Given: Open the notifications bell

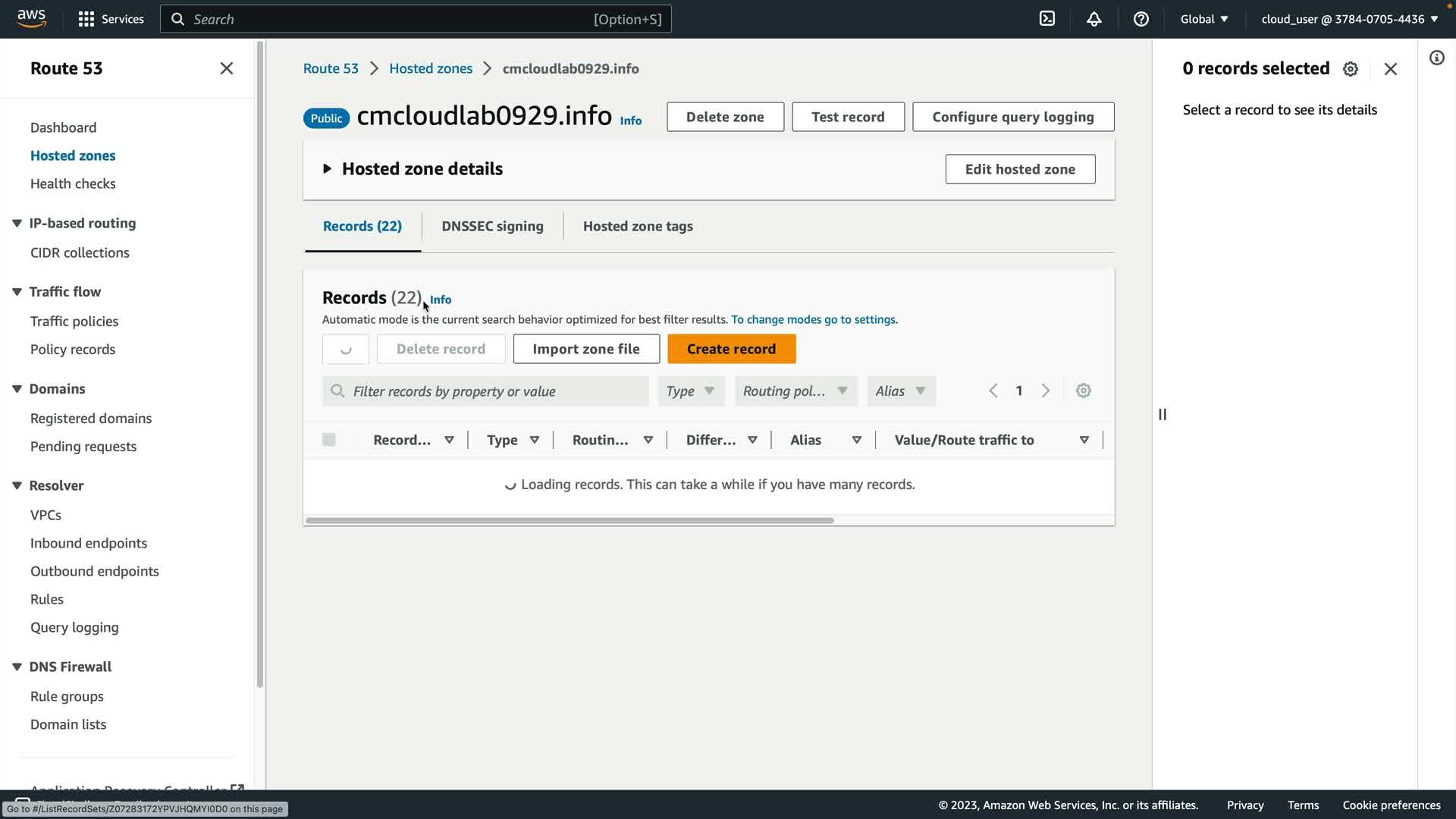Looking at the screenshot, I should (x=1094, y=19).
